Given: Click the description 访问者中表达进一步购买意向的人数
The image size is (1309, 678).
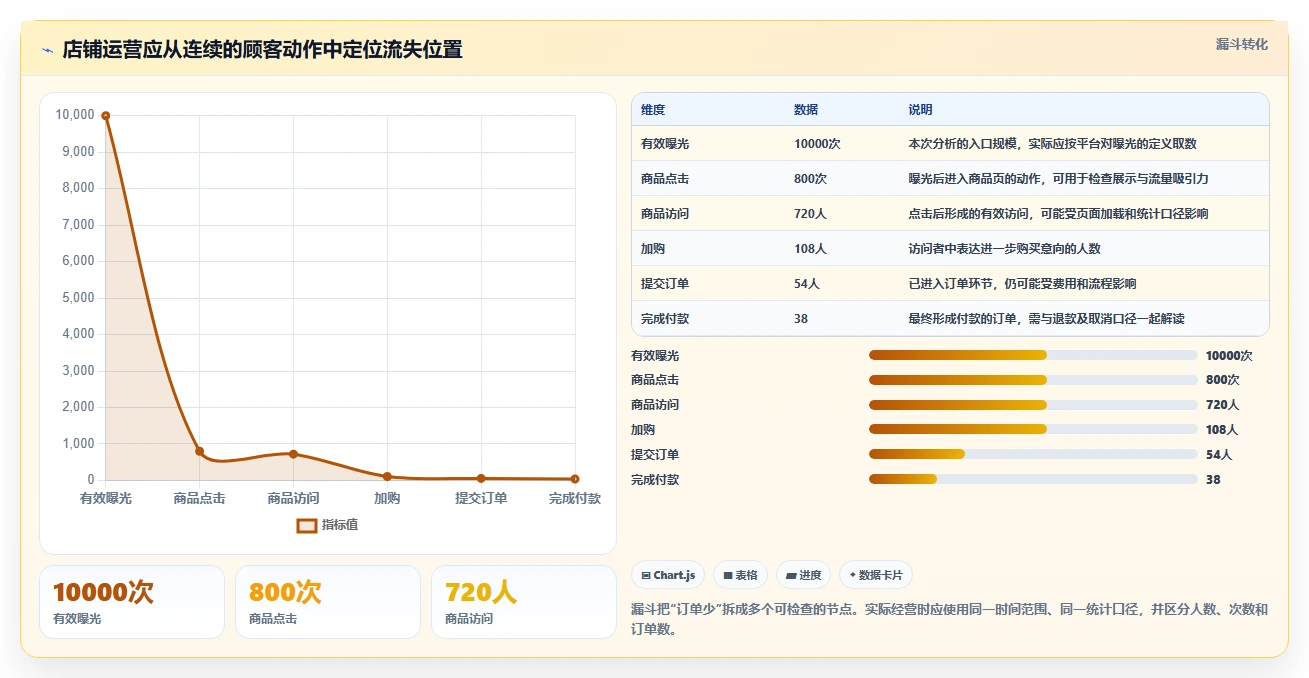Looking at the screenshot, I should point(1004,249).
